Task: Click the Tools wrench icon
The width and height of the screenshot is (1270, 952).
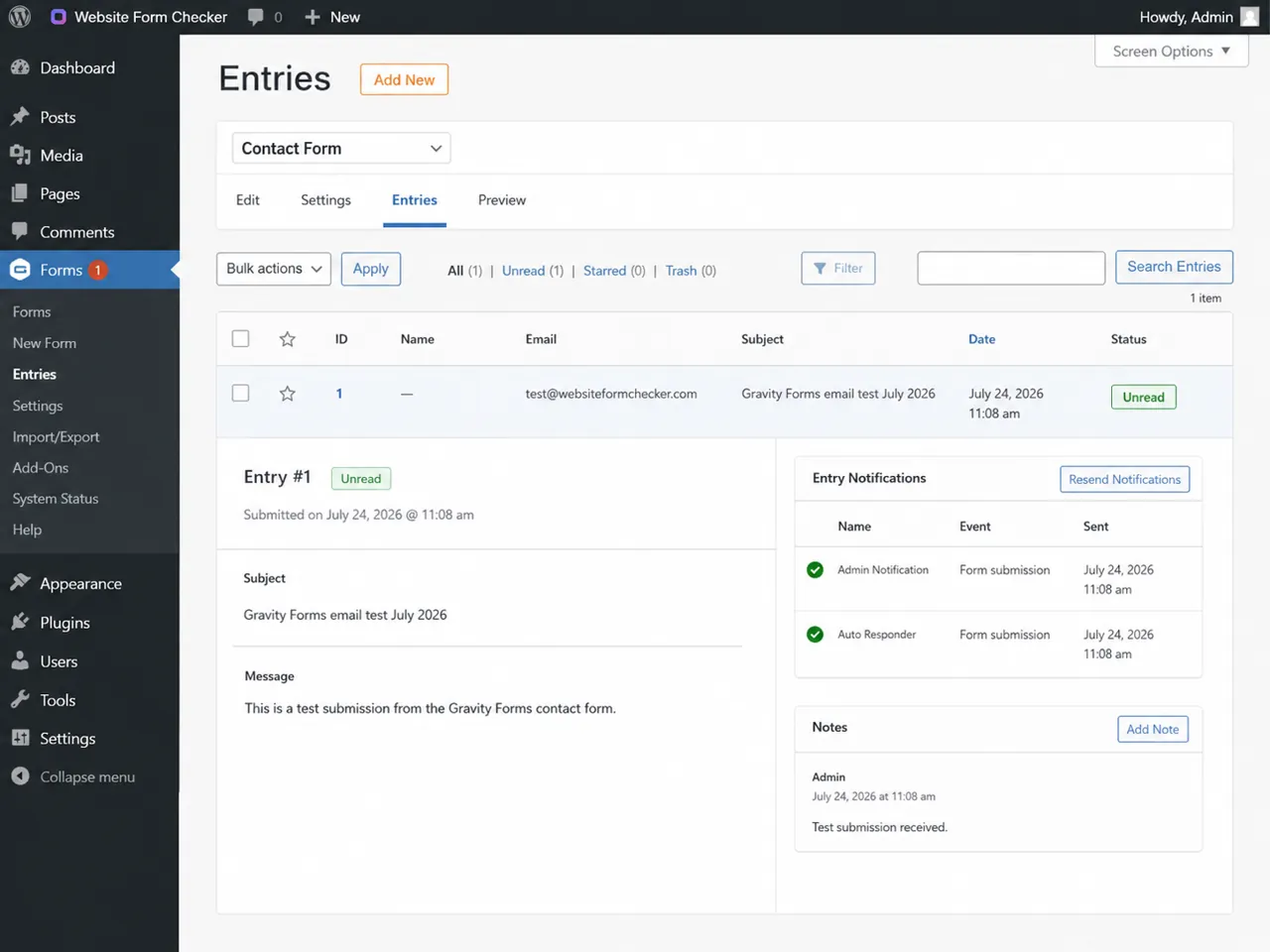Action: [20, 699]
